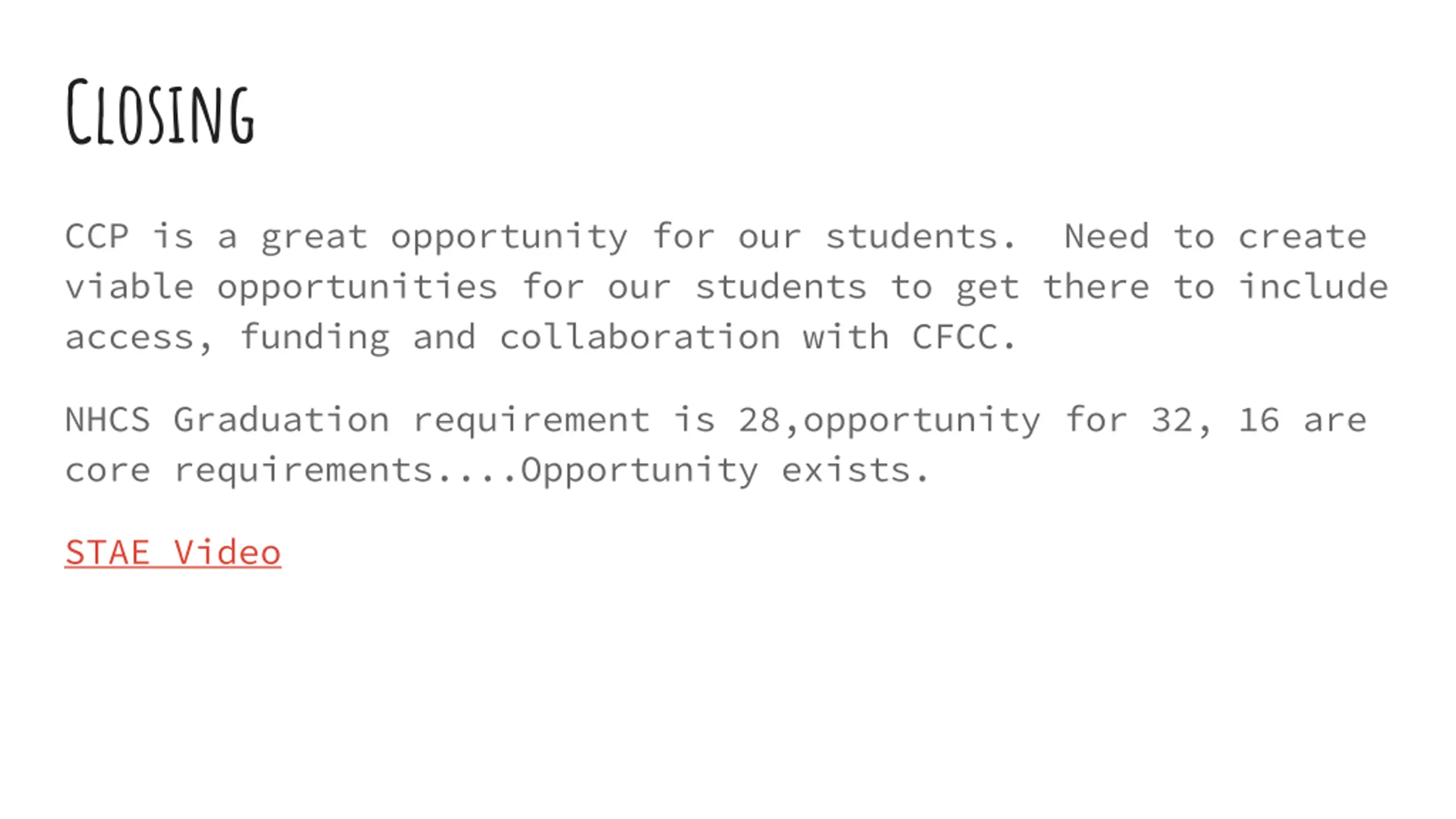
Task: Click the word NHCS in second paragraph
Action: coord(108,420)
